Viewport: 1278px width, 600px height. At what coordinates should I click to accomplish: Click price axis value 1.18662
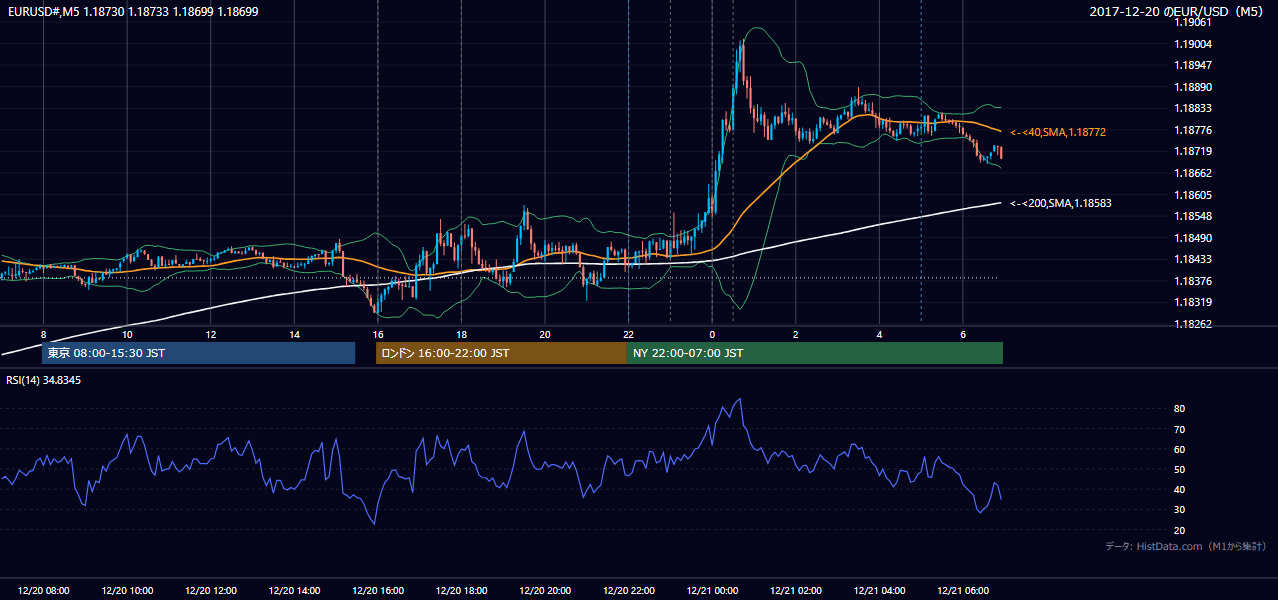tap(1193, 173)
